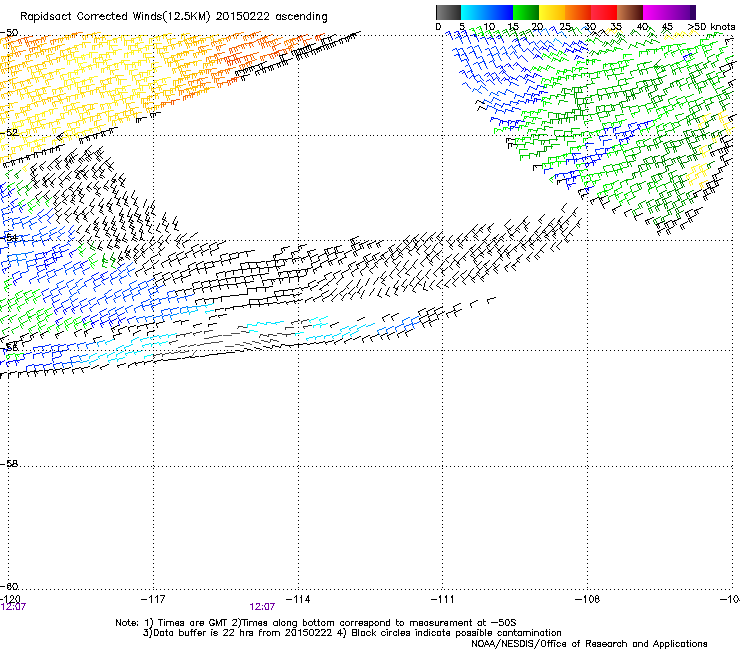Click the yellow 20-25 knots color band
Image resolution: width=740 pixels, height=650 pixels.
pyautogui.click(x=552, y=12)
